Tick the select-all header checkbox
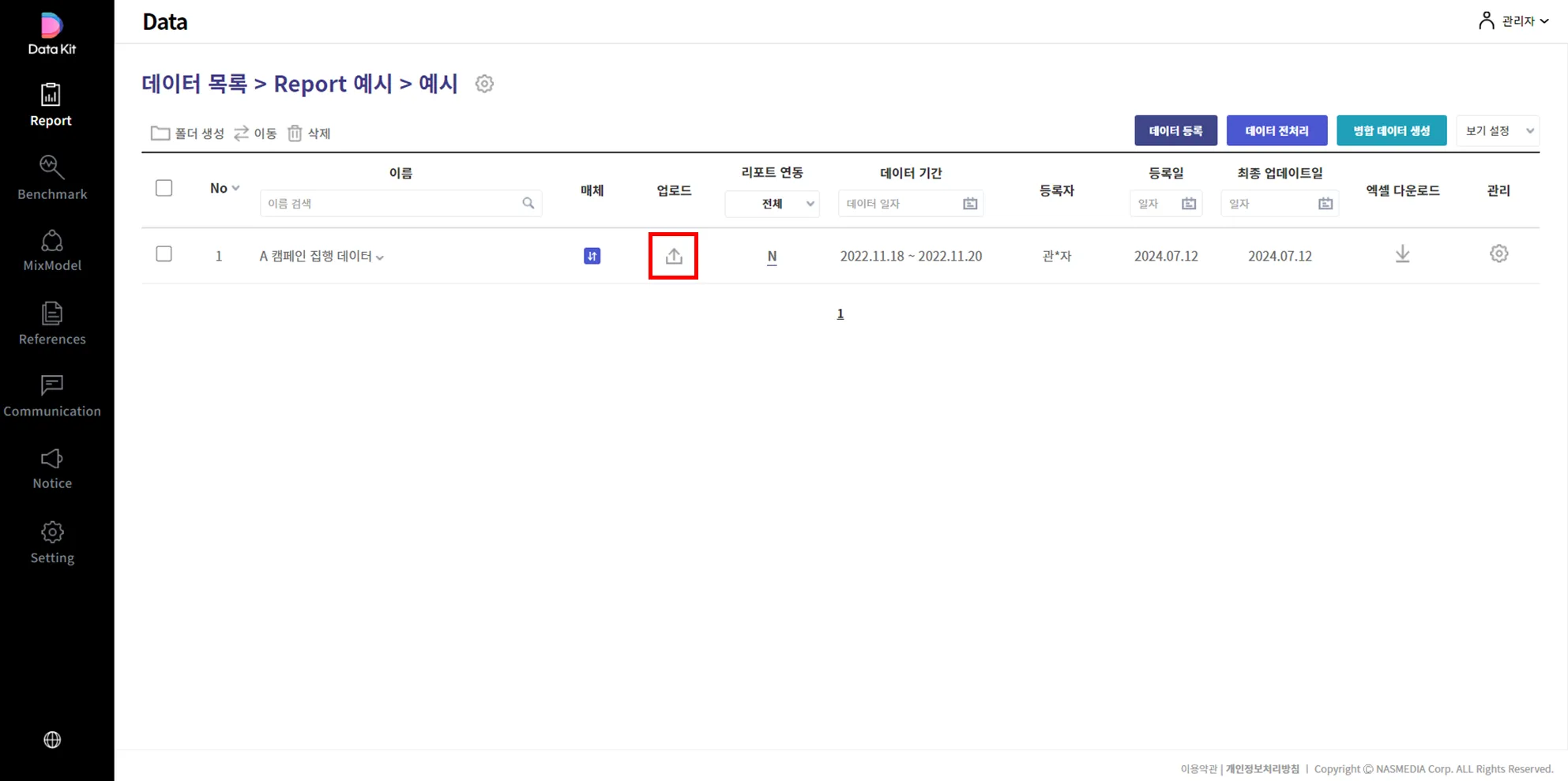This screenshot has width=1568, height=781. coord(164,188)
